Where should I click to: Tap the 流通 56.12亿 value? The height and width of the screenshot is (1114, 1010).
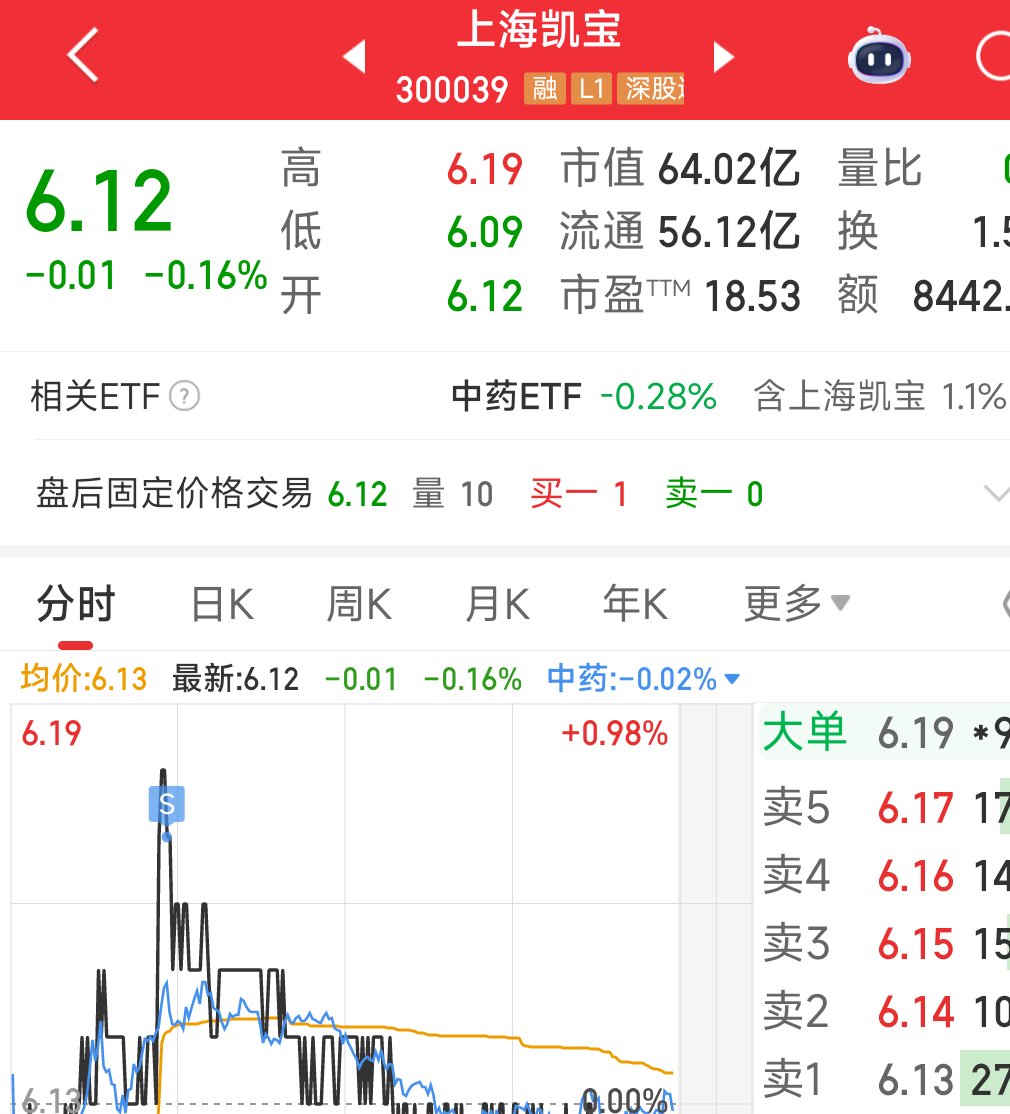point(680,232)
